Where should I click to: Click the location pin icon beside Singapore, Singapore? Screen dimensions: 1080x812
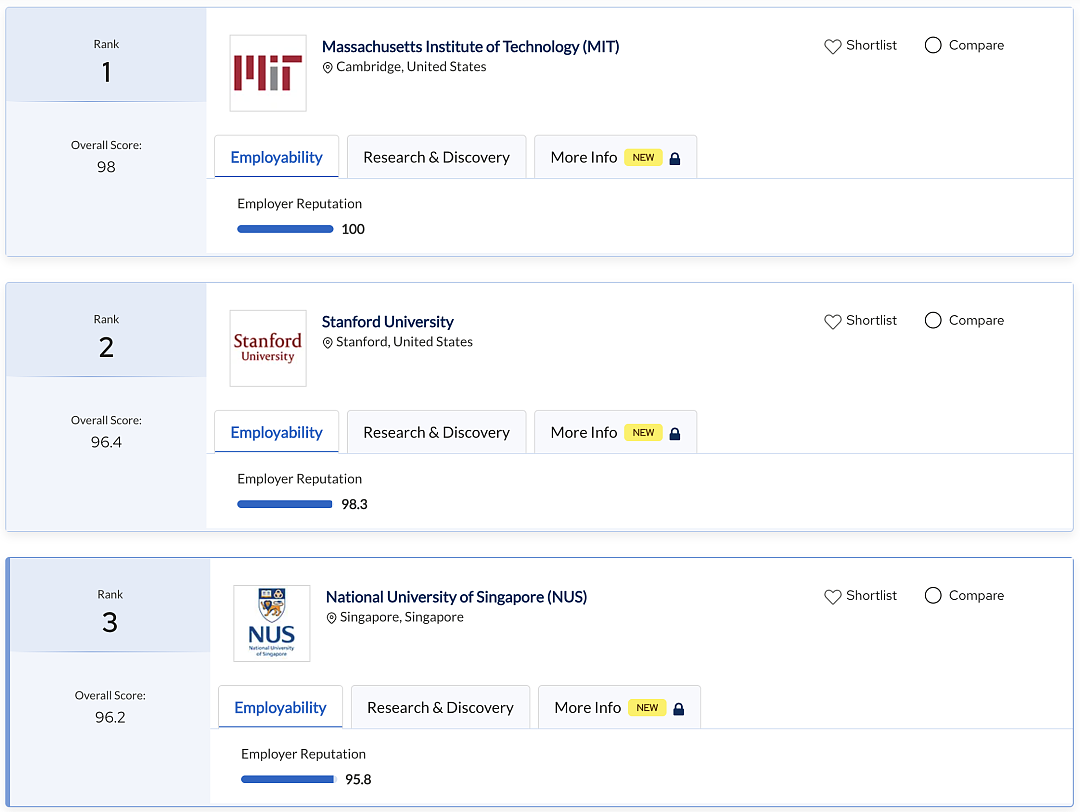tap(331, 618)
